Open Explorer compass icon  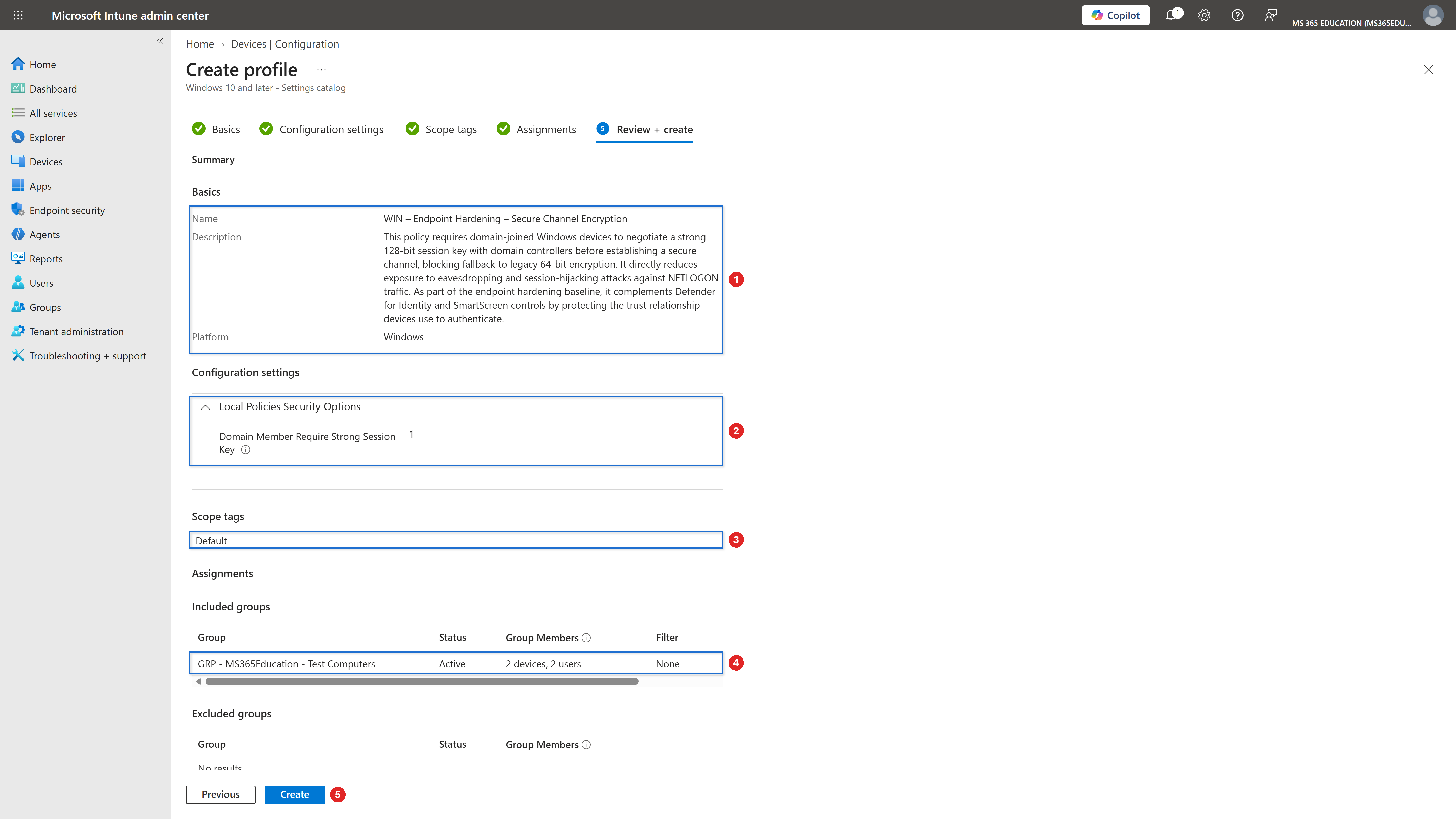click(18, 137)
